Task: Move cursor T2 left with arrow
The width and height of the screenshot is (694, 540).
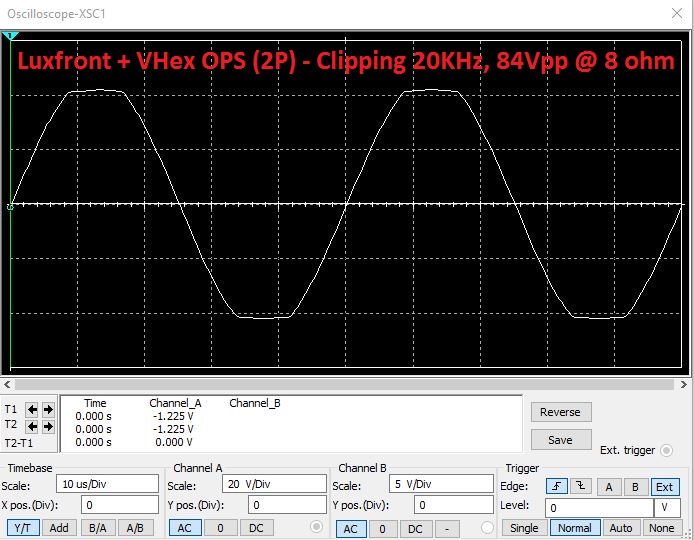Action: click(x=32, y=426)
